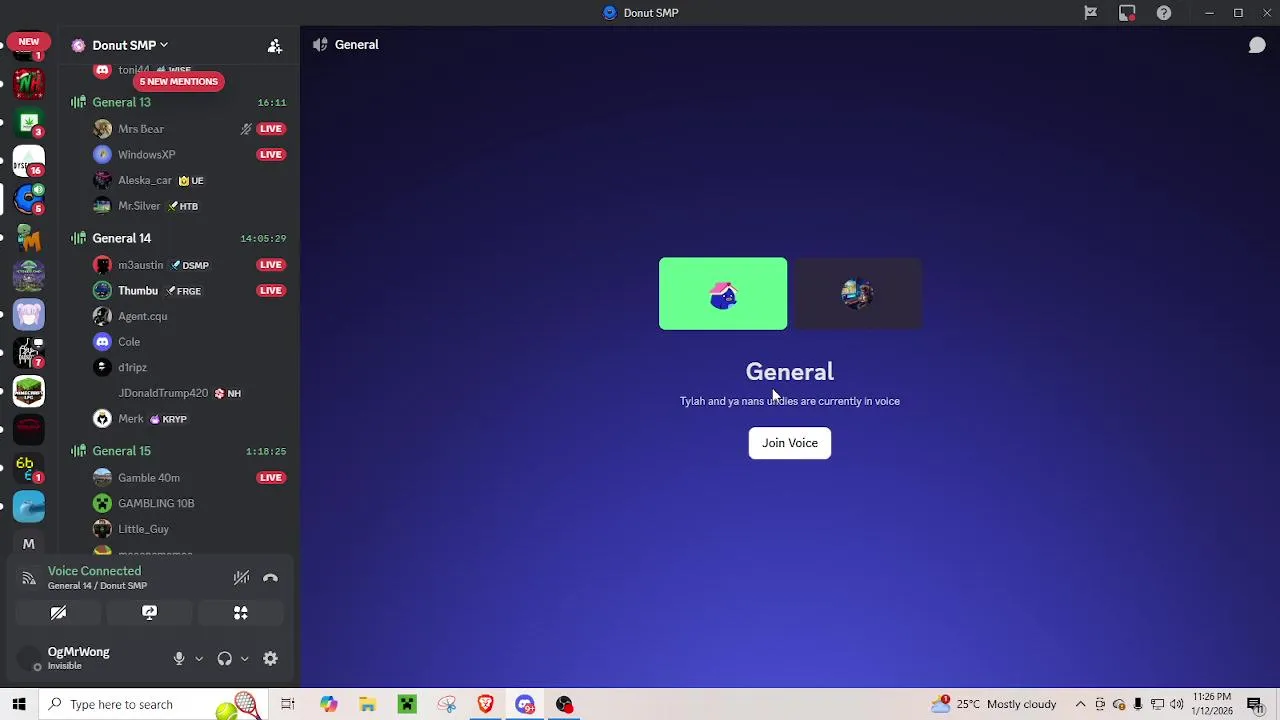Toggle camera on in voice panel
Viewport: 1280px width, 720px height.
tap(58, 612)
